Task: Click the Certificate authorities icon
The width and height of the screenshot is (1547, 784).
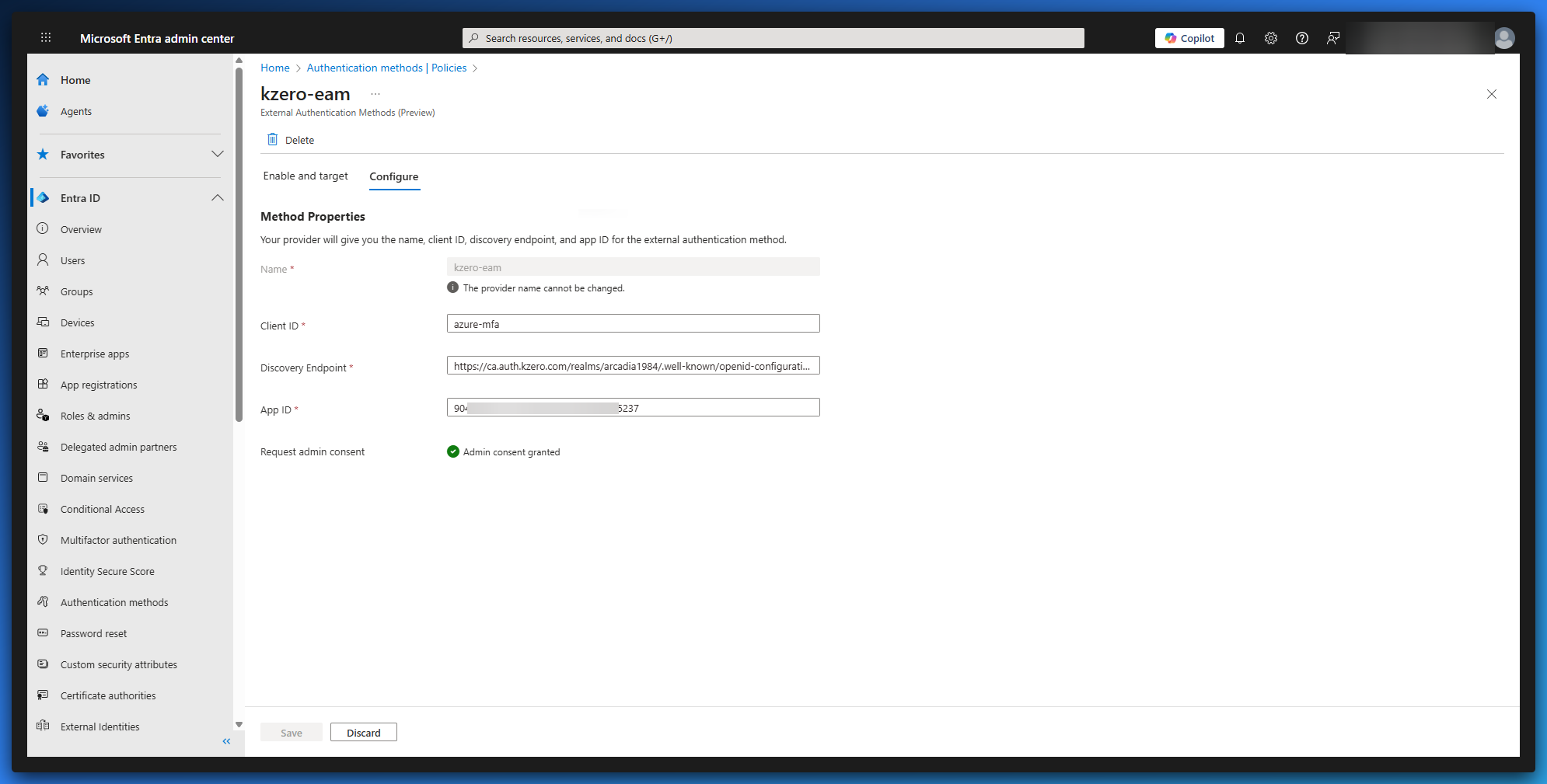Action: [x=43, y=695]
